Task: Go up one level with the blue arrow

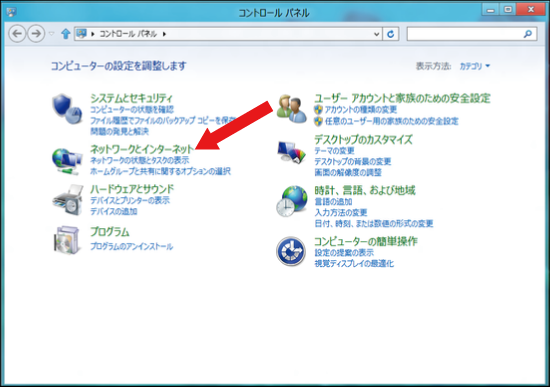Action: [66, 34]
